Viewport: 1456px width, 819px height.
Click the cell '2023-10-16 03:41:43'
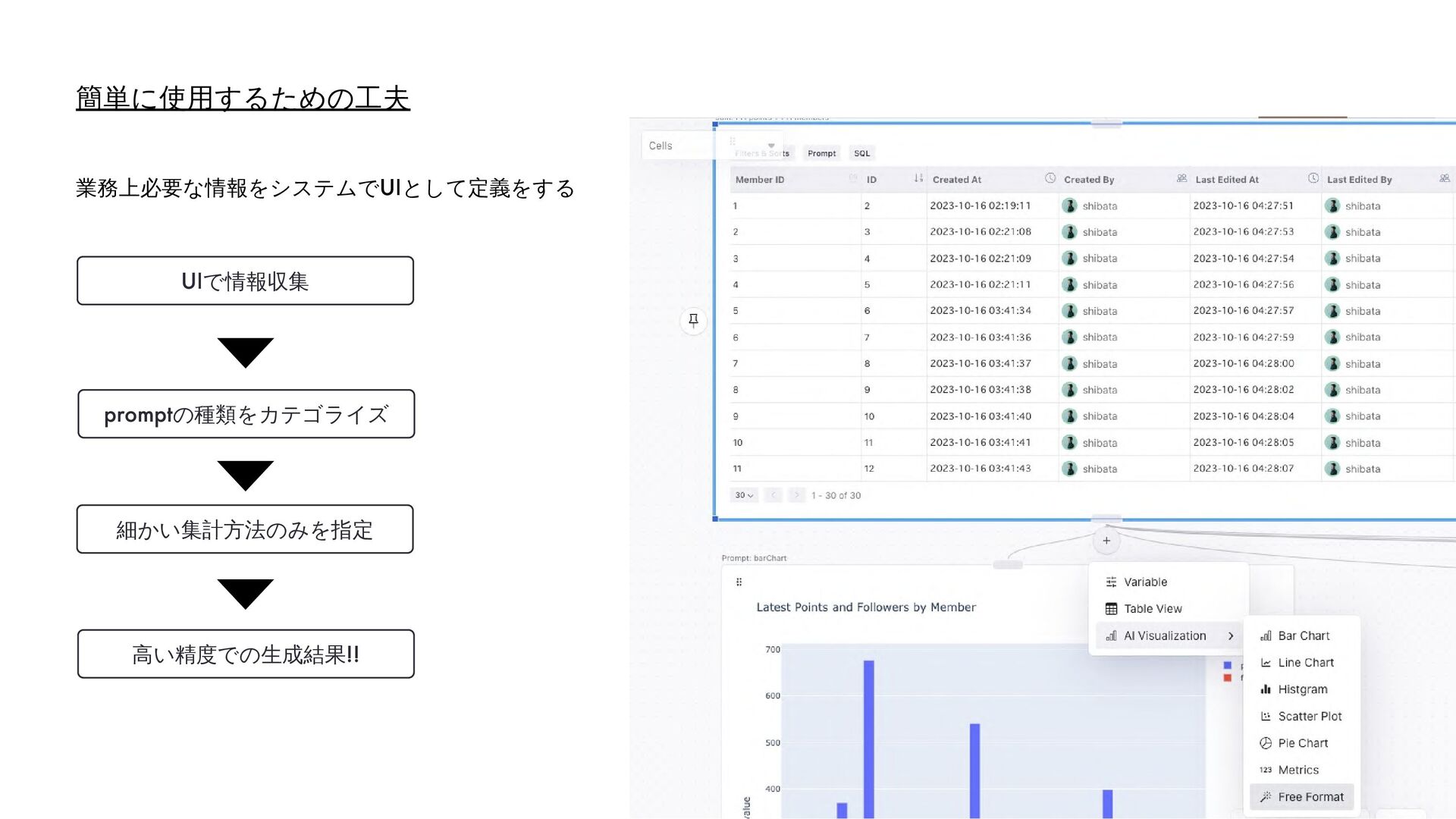coord(981,469)
